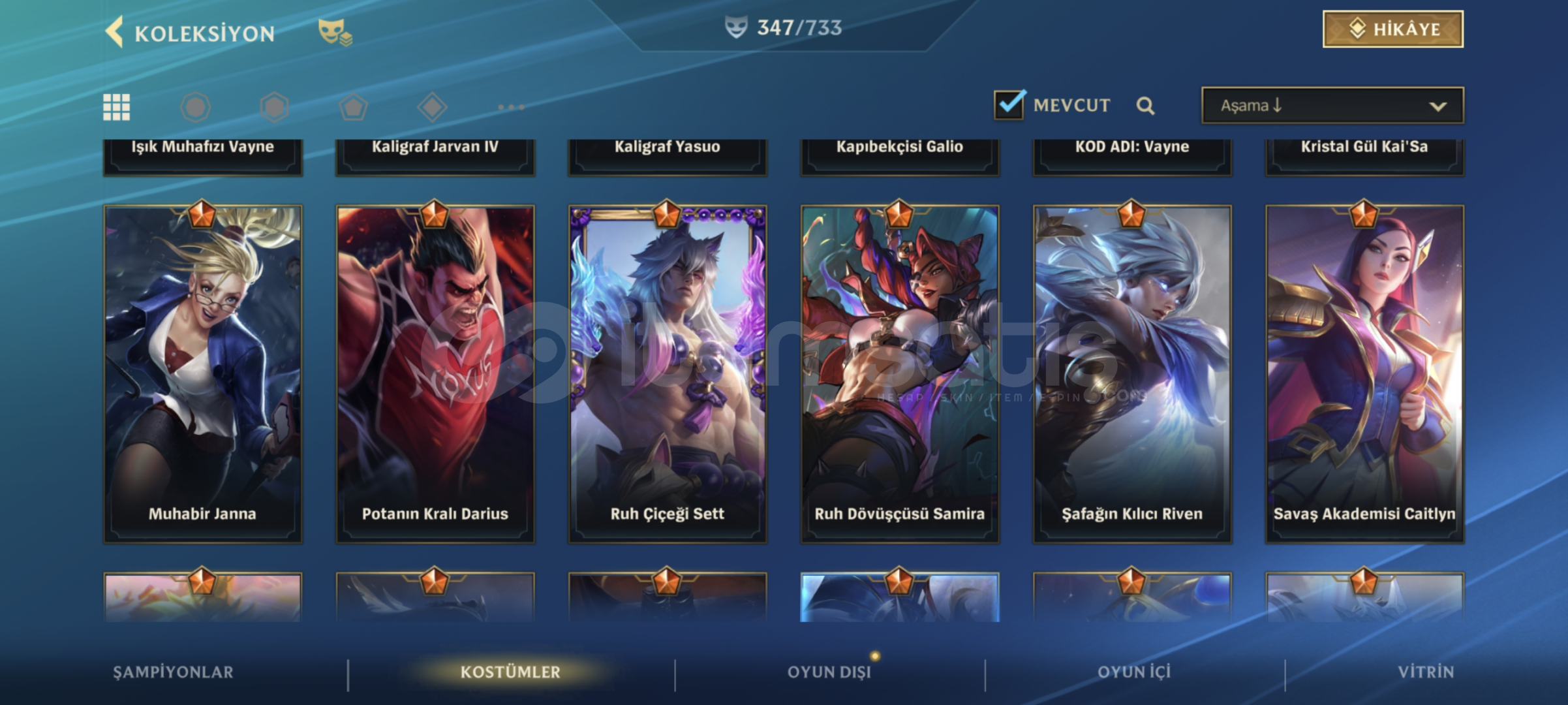Screen dimensions: 1568x705
Task: Open the Muhabir Janna skin card
Action: pyautogui.click(x=203, y=373)
